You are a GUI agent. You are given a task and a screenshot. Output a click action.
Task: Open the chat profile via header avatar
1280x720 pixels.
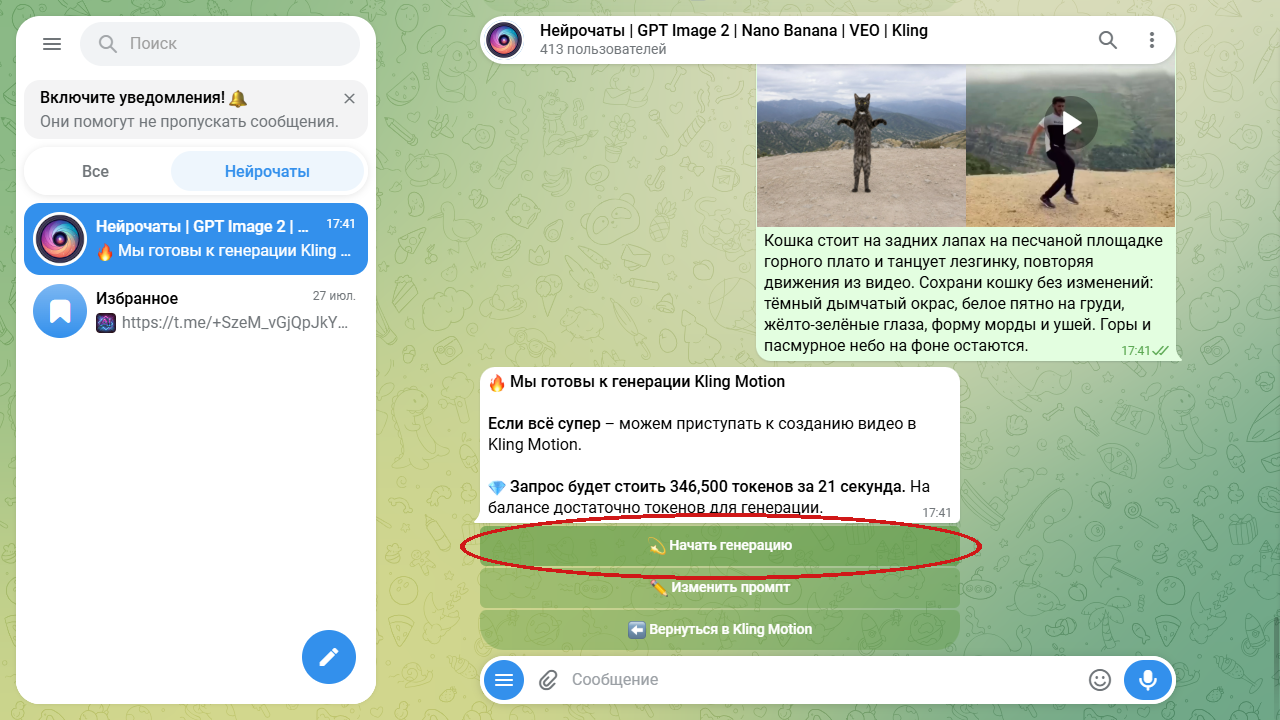click(x=503, y=40)
